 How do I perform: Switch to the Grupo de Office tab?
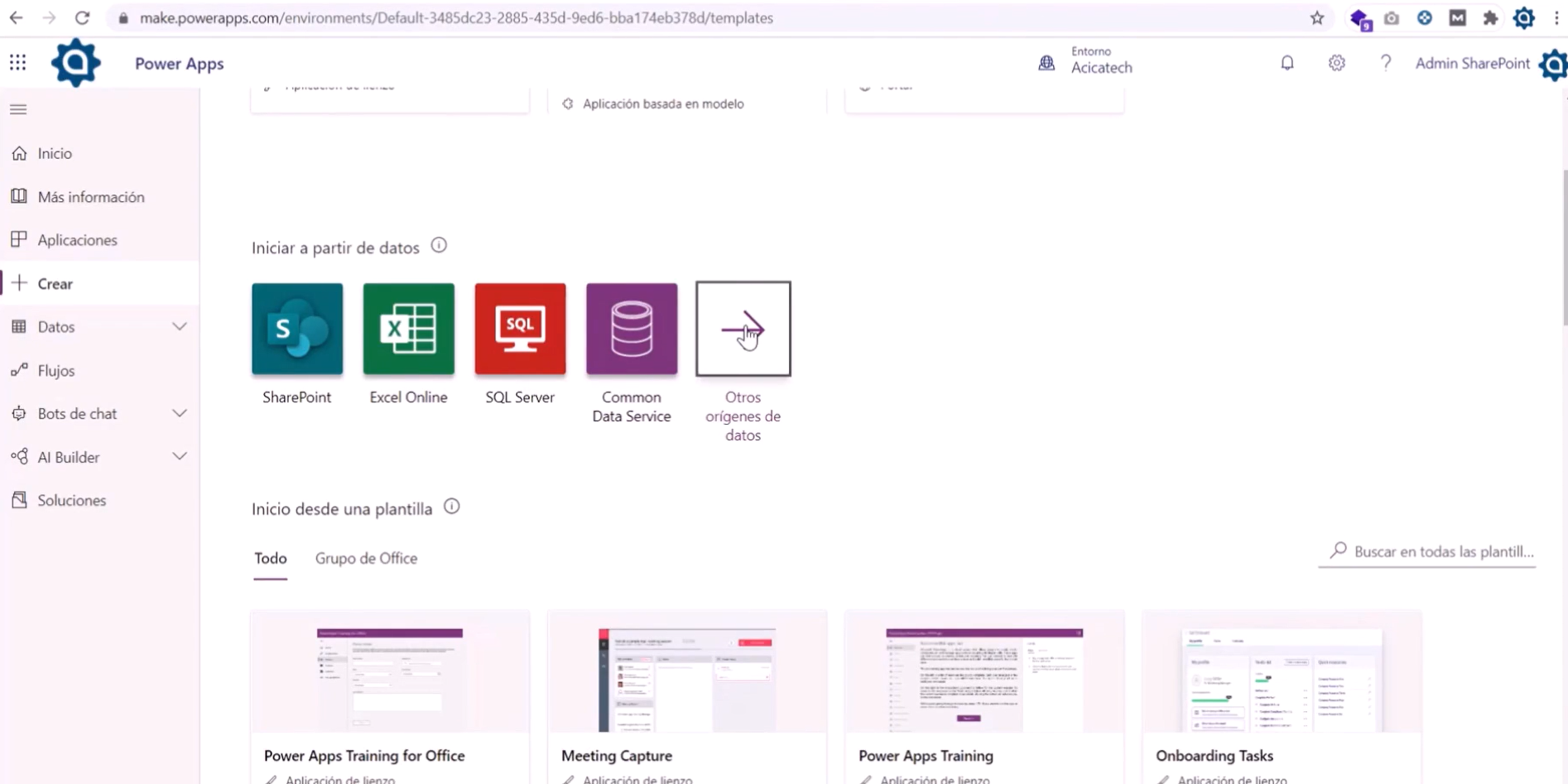(x=366, y=558)
